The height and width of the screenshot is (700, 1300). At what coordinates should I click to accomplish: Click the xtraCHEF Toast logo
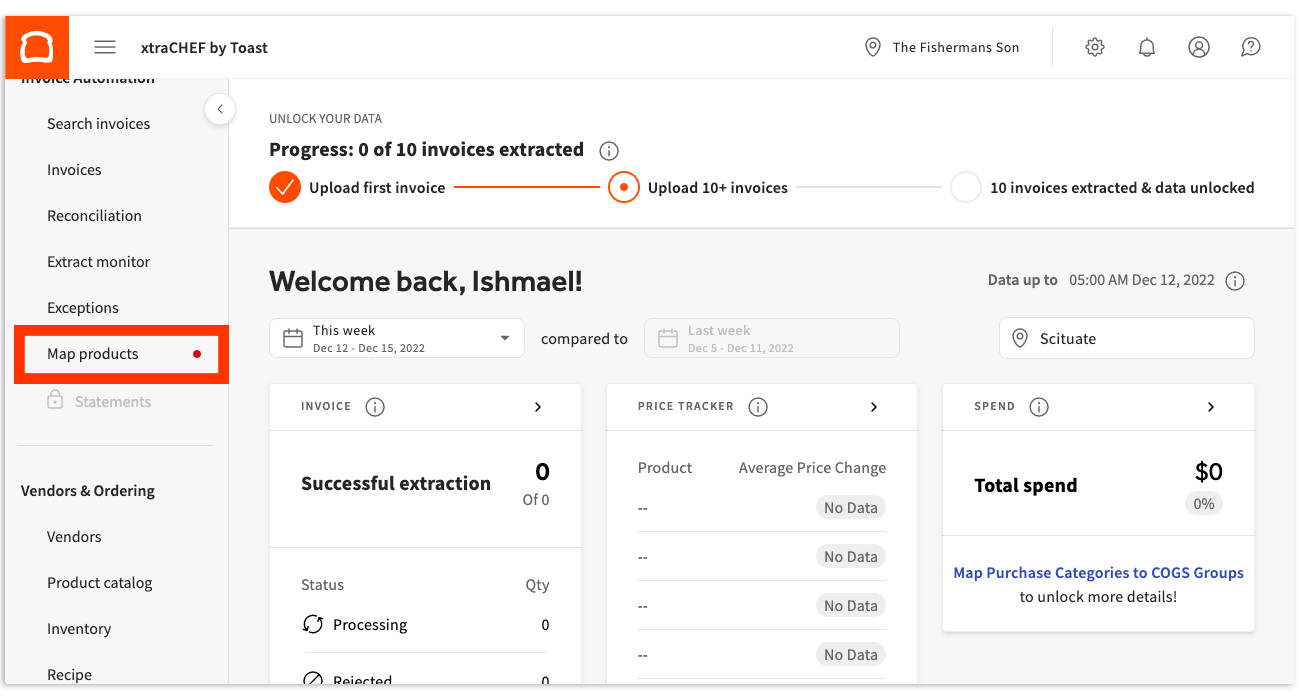click(36, 46)
